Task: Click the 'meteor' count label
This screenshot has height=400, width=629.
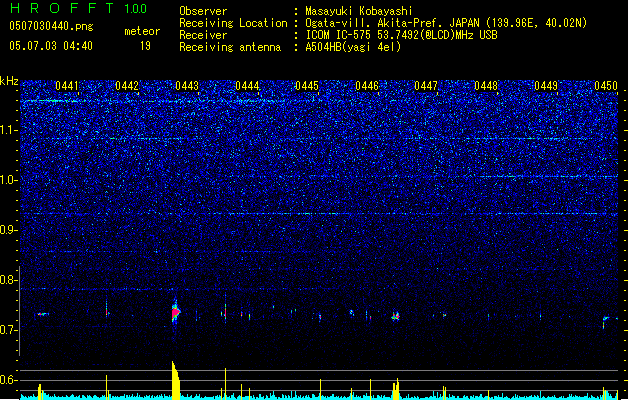Action: point(142,31)
